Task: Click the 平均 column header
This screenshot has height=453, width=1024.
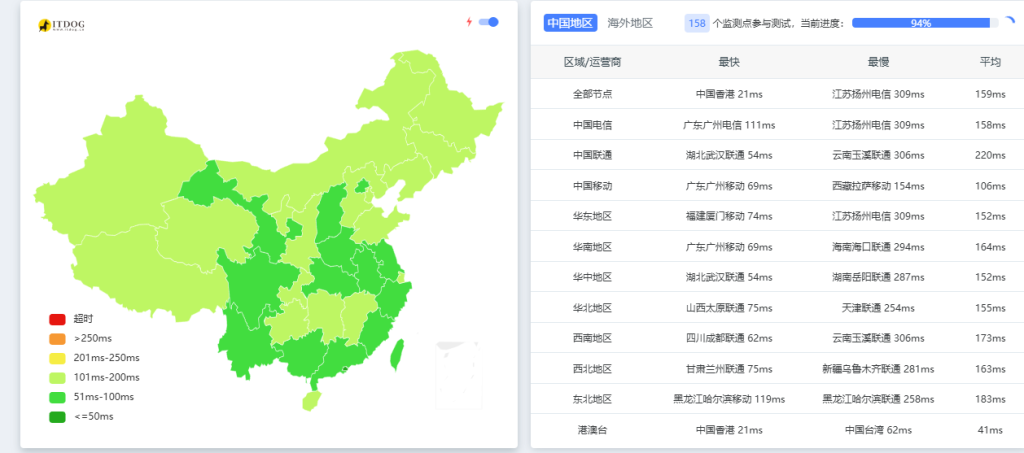Action: [989, 62]
